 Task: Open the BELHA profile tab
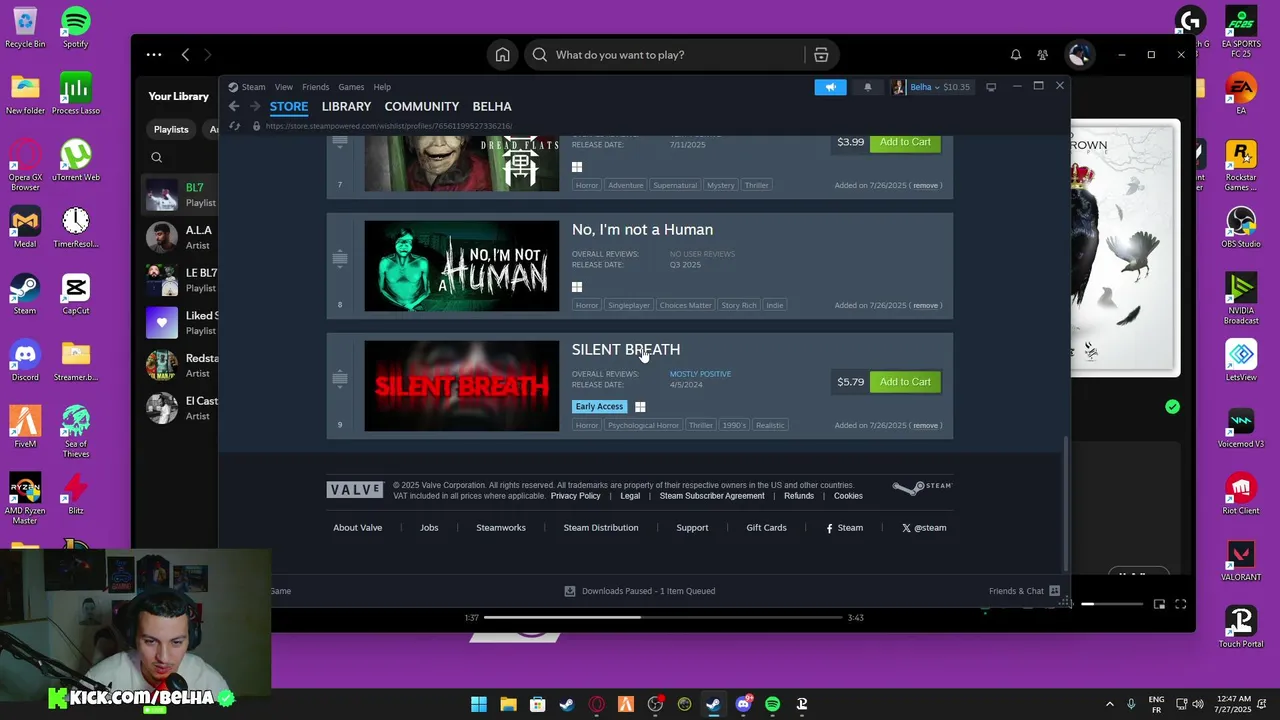click(x=492, y=106)
